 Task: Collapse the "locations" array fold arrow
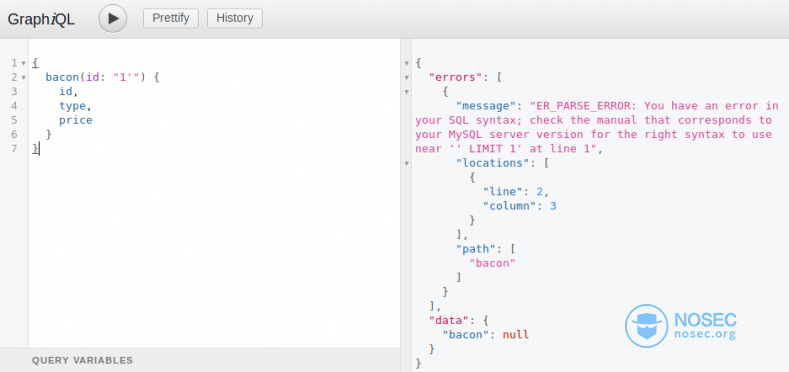coord(407,163)
